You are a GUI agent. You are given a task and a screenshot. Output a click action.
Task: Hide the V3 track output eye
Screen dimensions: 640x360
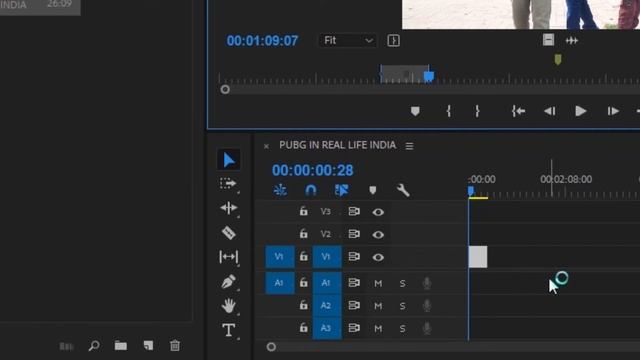[378, 212]
